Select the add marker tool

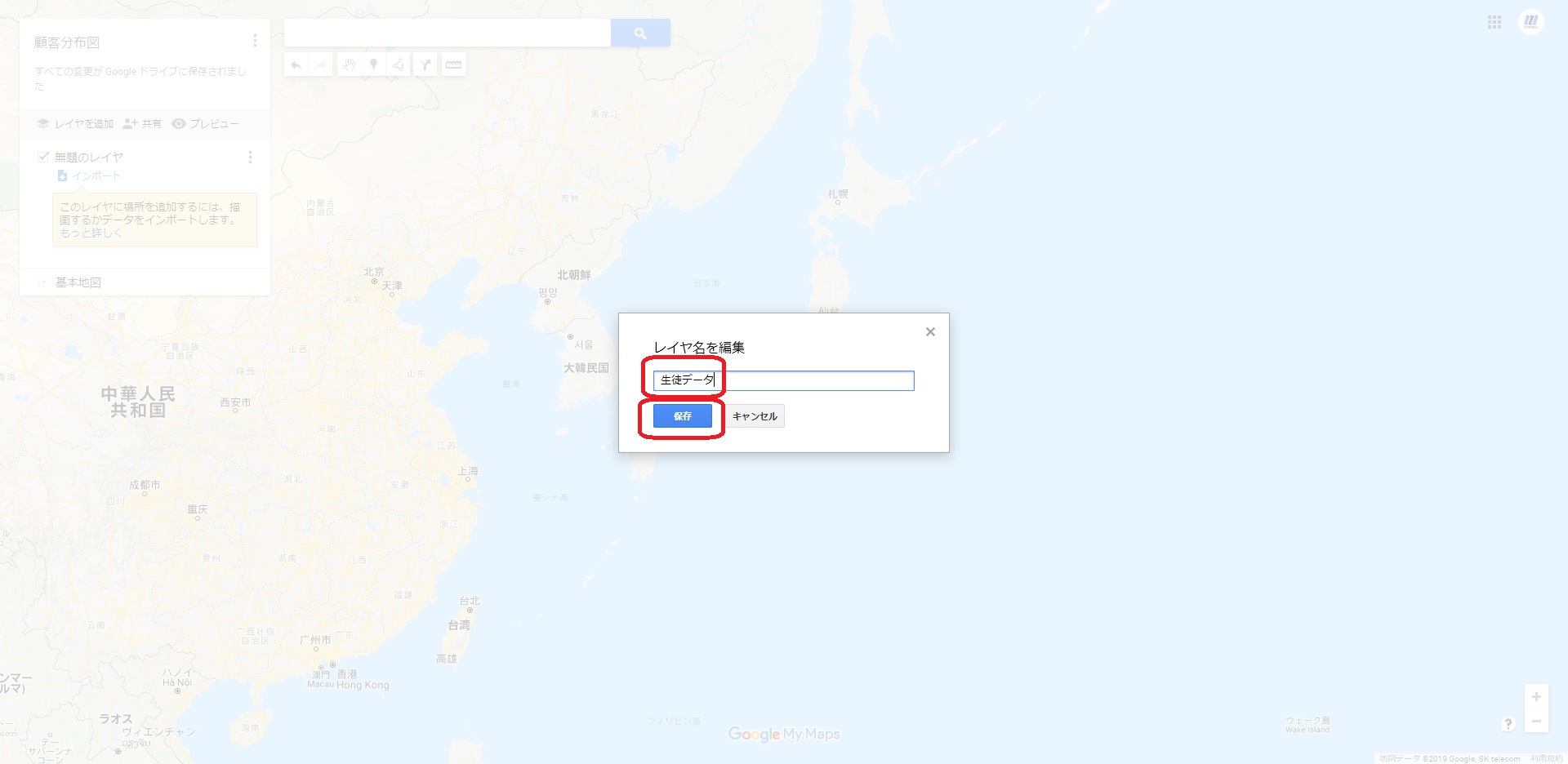tap(373, 64)
